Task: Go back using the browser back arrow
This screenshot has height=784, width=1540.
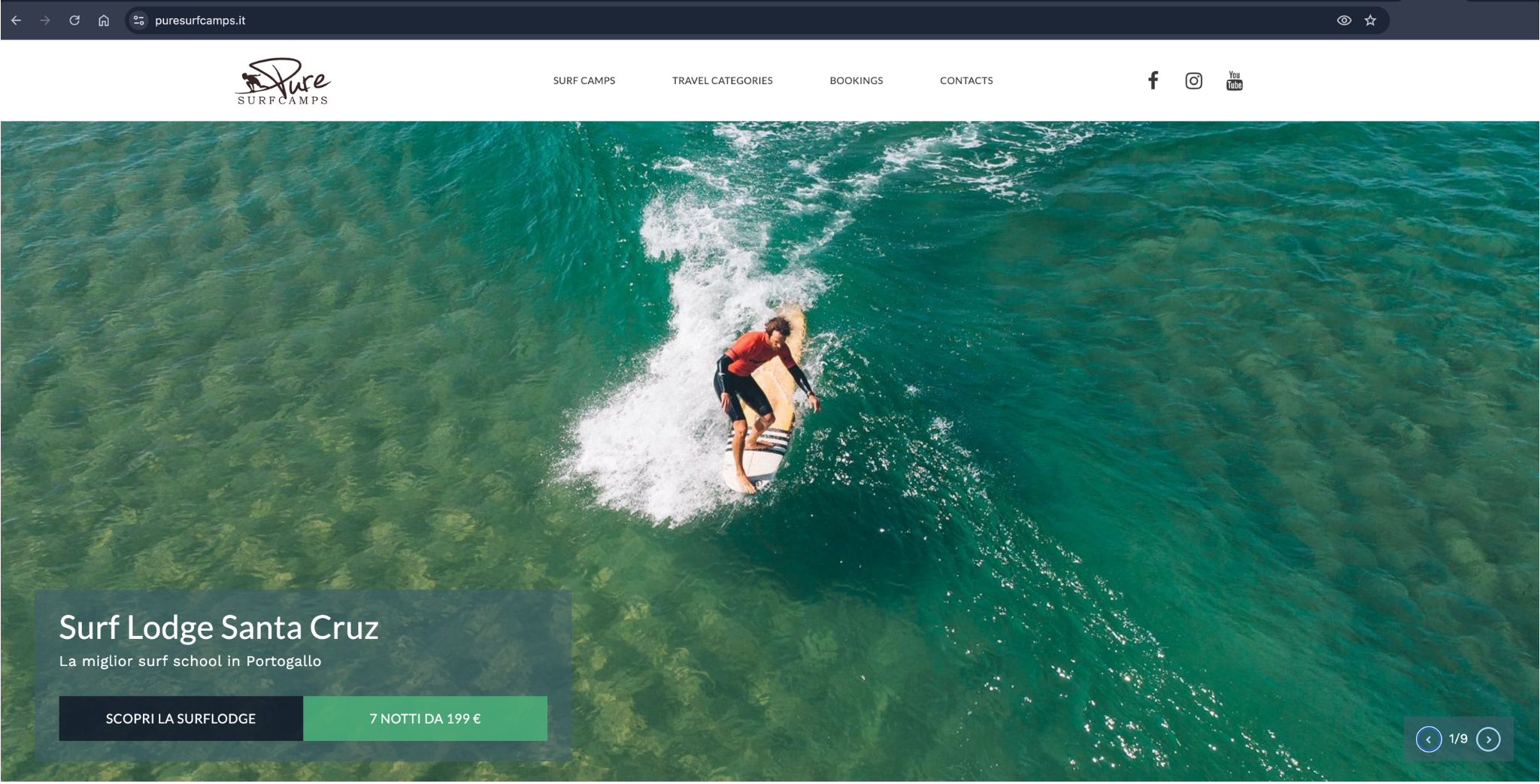Action: (16, 20)
